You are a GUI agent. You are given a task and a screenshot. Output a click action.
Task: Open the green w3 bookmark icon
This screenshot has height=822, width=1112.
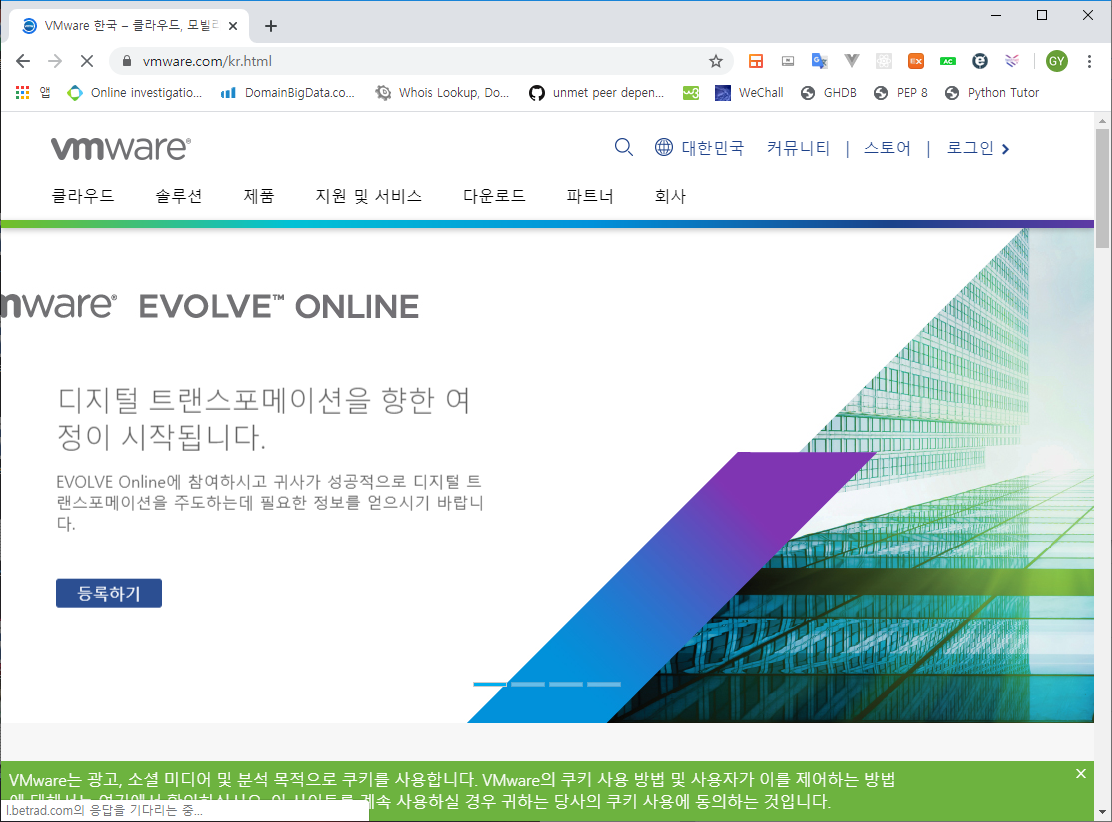tap(691, 92)
